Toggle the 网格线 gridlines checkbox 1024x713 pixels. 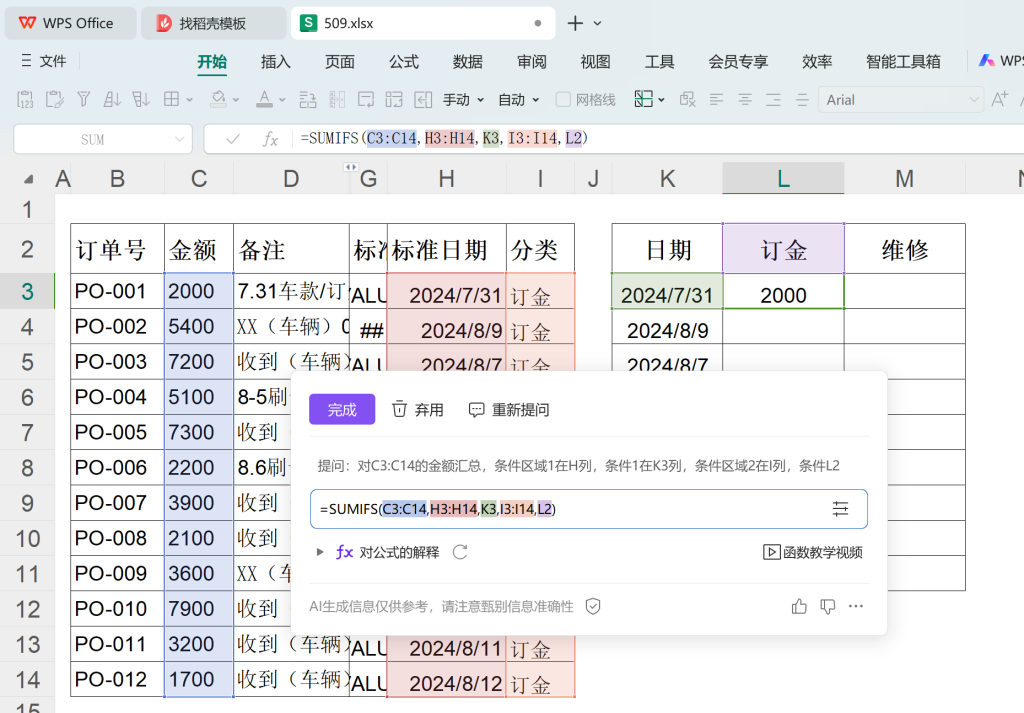pos(563,99)
